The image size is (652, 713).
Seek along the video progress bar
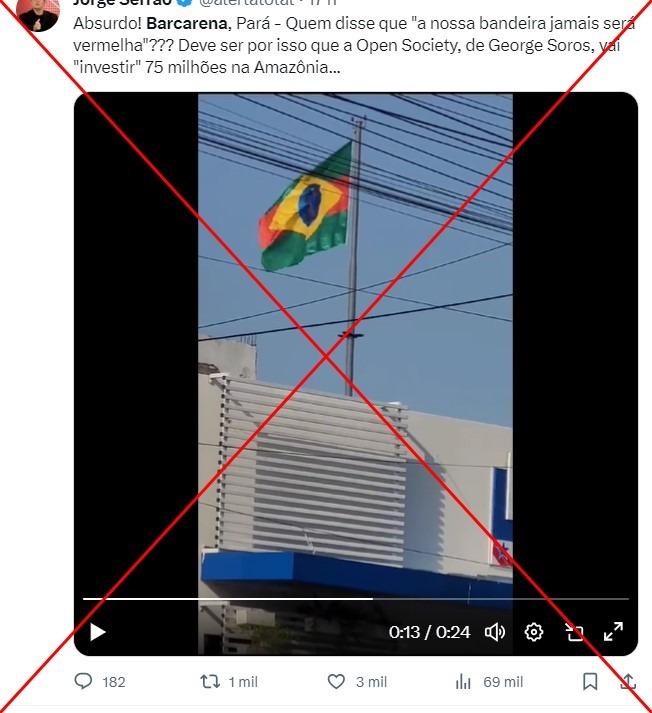[356, 599]
